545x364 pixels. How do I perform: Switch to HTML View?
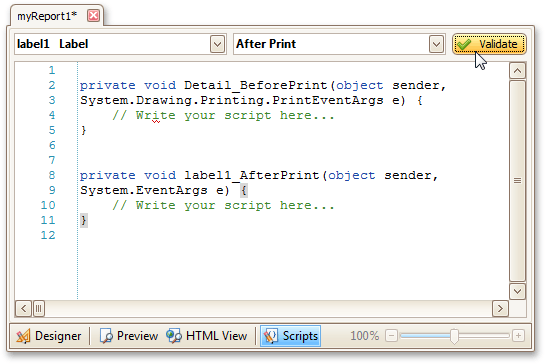(x=207, y=336)
